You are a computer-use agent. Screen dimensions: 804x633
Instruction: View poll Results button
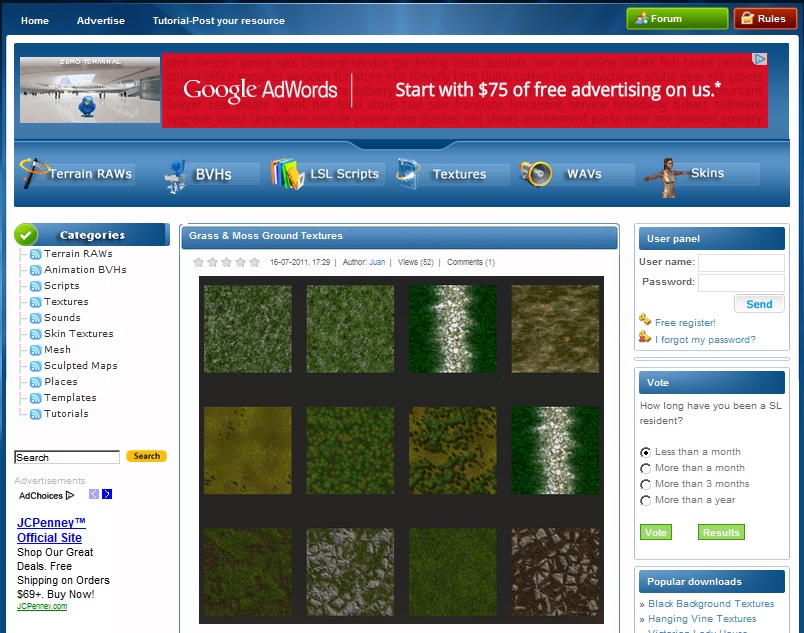point(721,533)
